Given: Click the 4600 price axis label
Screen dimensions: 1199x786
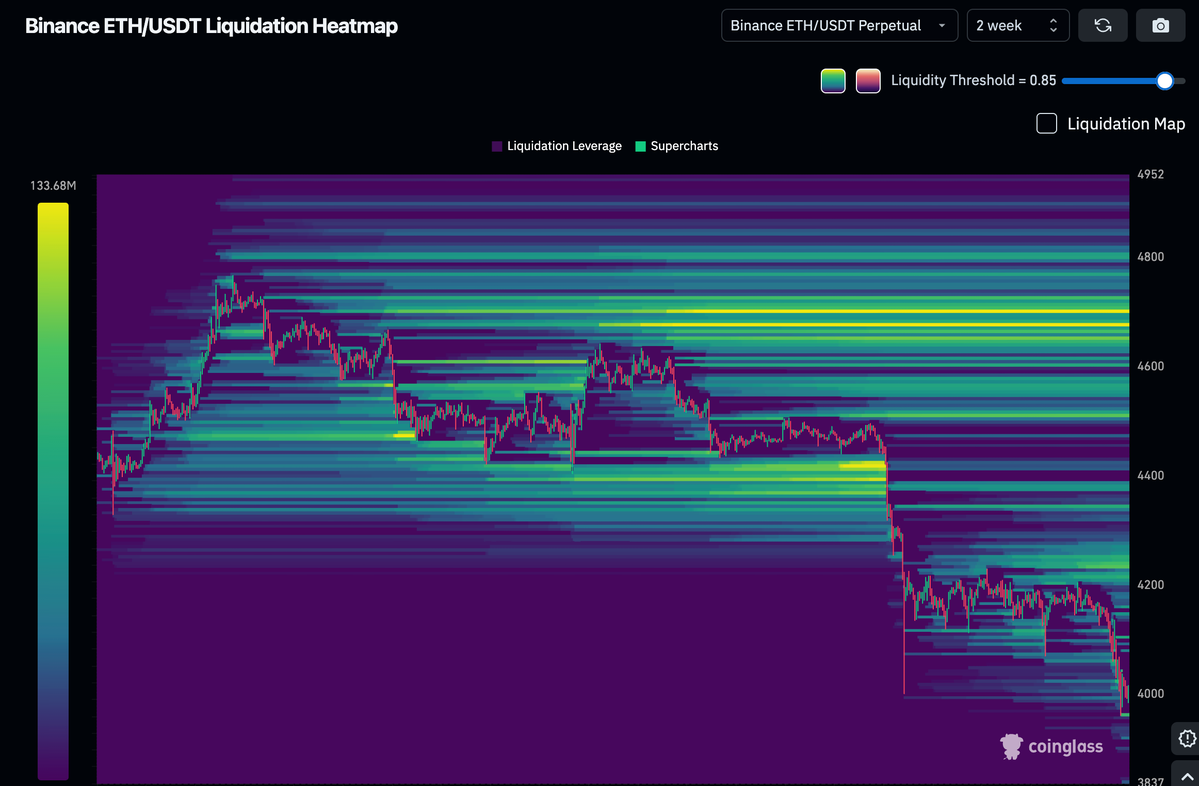Looking at the screenshot, I should pos(1151,366).
